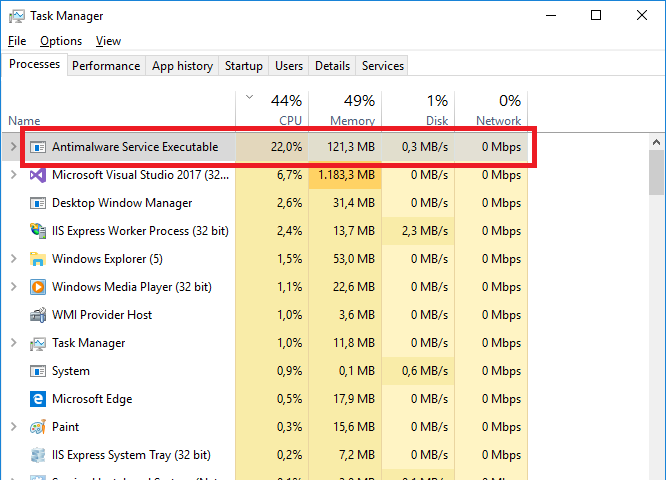
Task: Click the 53,0 MB memory value
Action: pos(354,259)
